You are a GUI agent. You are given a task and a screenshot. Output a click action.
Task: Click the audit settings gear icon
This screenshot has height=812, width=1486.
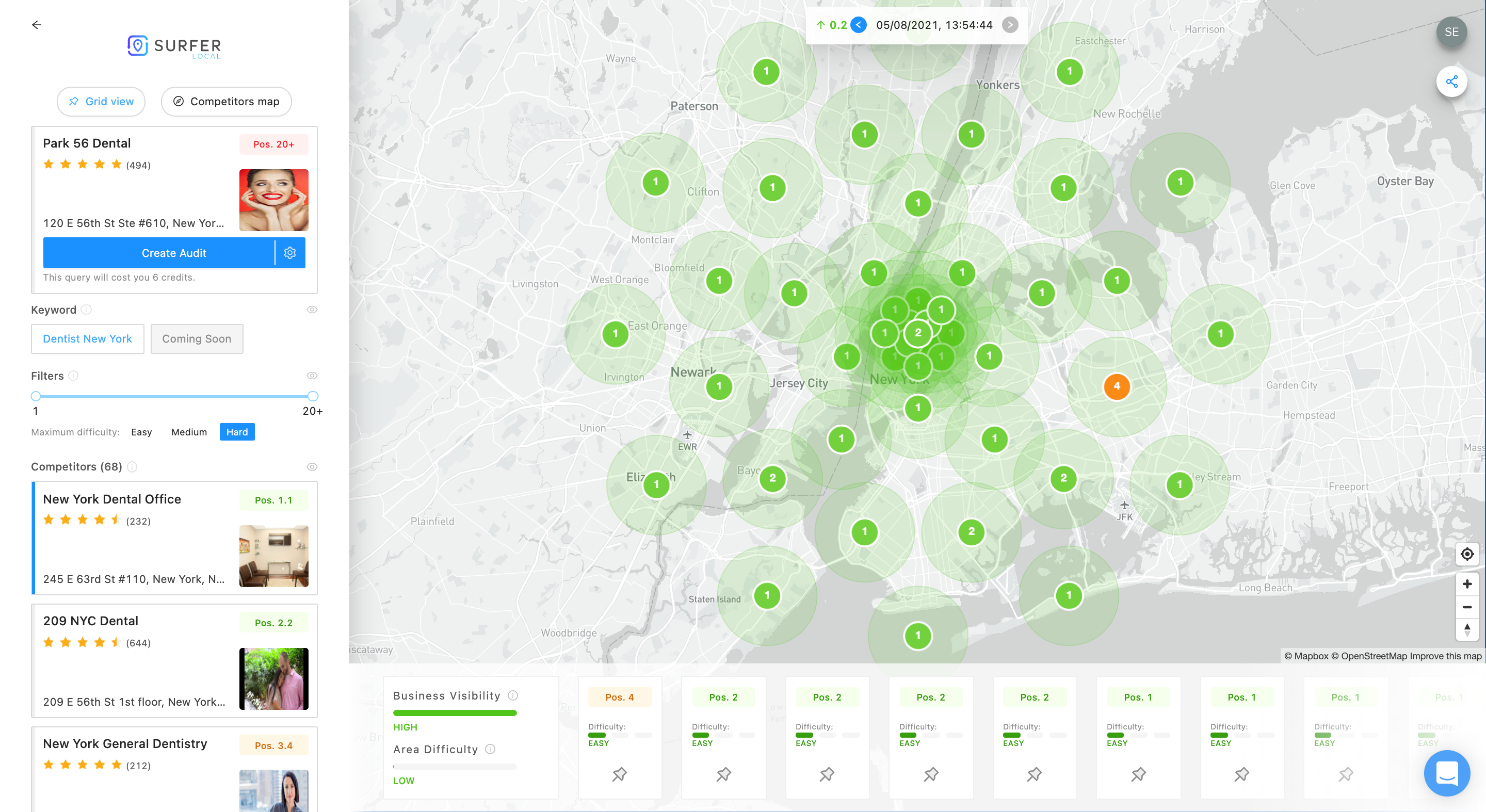click(290, 253)
